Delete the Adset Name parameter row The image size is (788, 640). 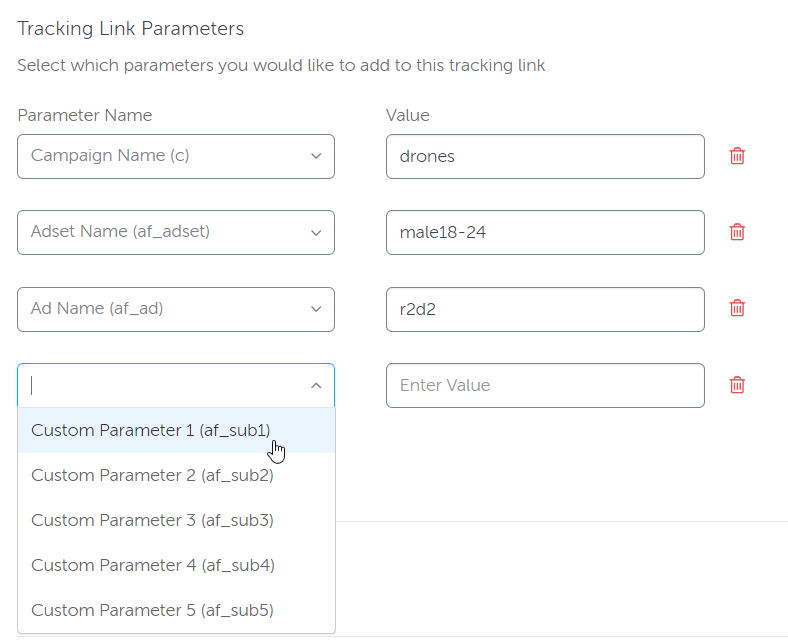(737, 232)
